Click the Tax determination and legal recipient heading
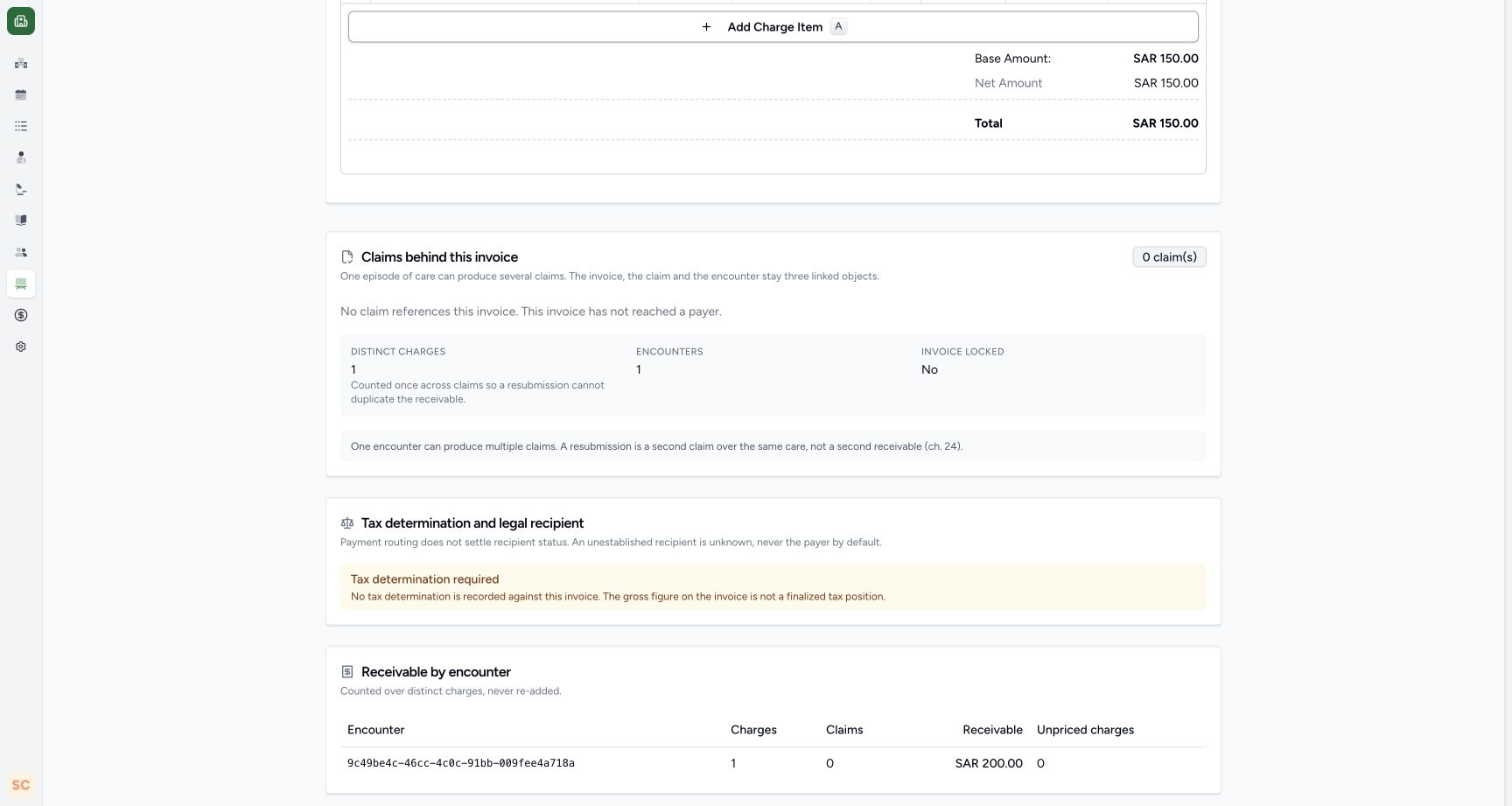This screenshot has width=1512, height=806. pyautogui.click(x=472, y=523)
